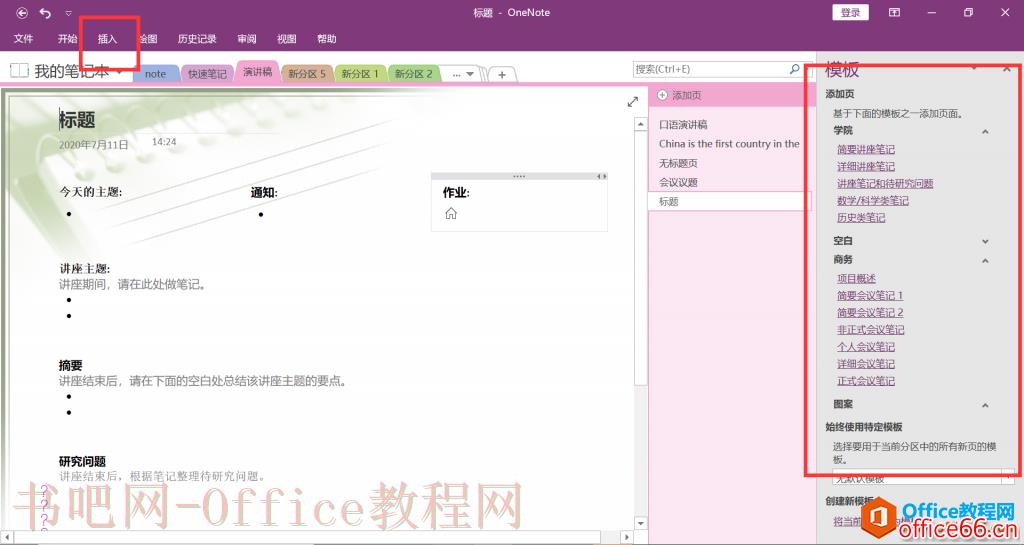
Task: Click the expand page full-view arrow icon
Action: [632, 102]
